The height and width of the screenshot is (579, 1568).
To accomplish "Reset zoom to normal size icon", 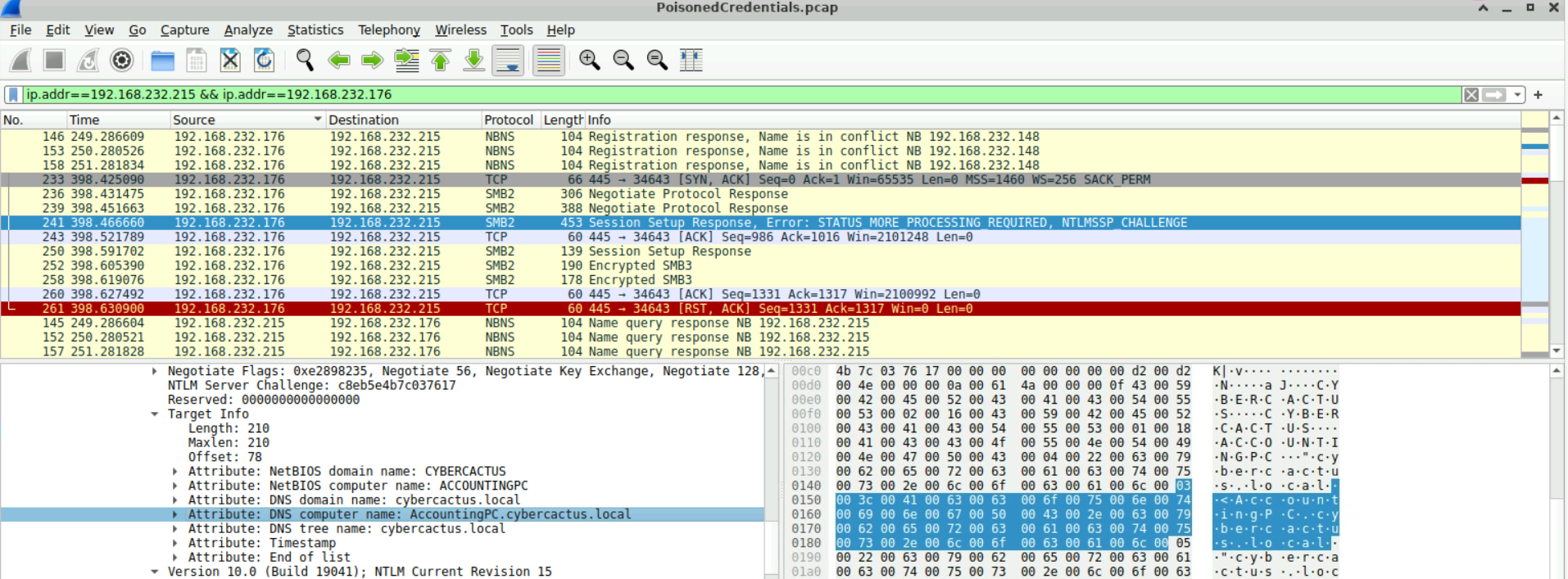I will click(x=657, y=60).
